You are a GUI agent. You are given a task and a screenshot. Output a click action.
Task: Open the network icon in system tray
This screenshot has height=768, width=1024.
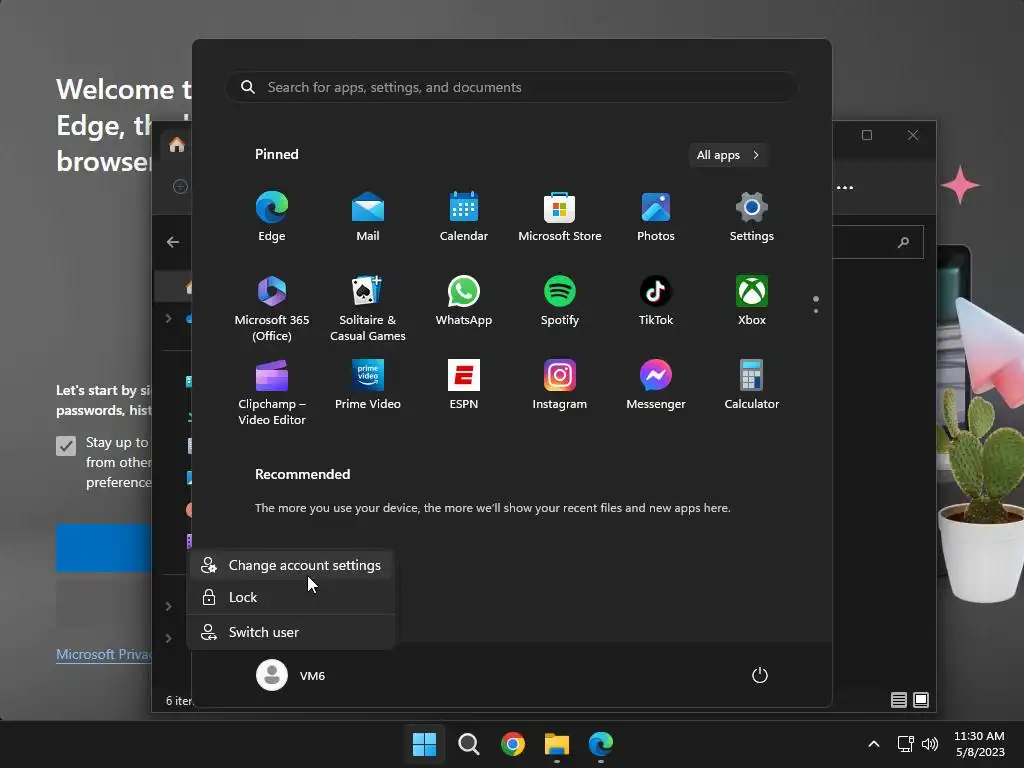pos(906,744)
